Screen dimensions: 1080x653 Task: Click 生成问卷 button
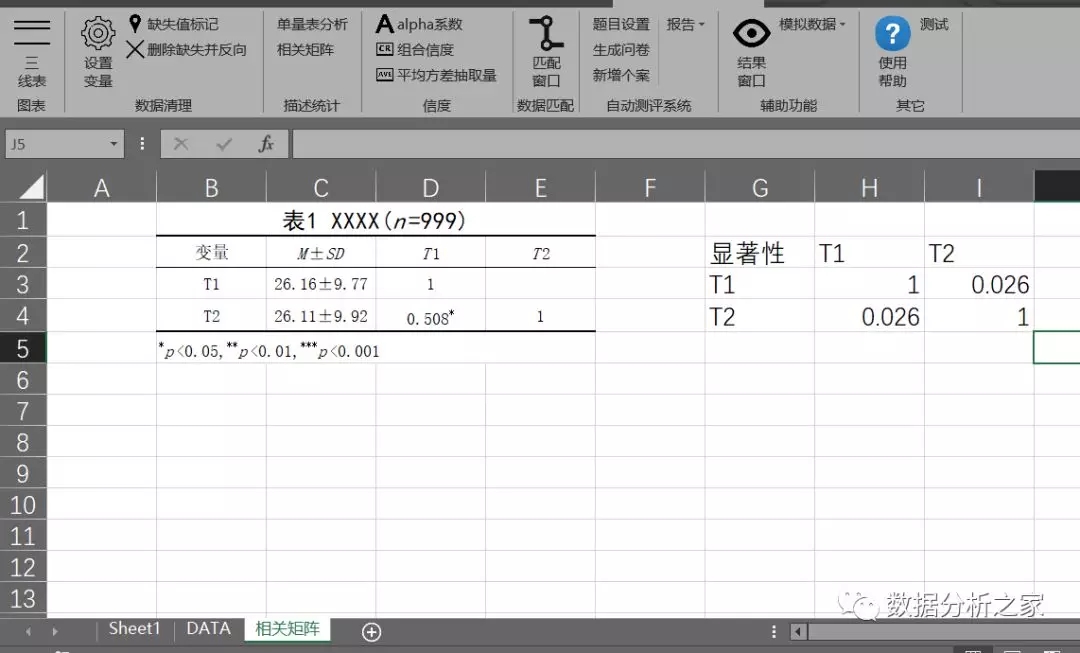621,50
